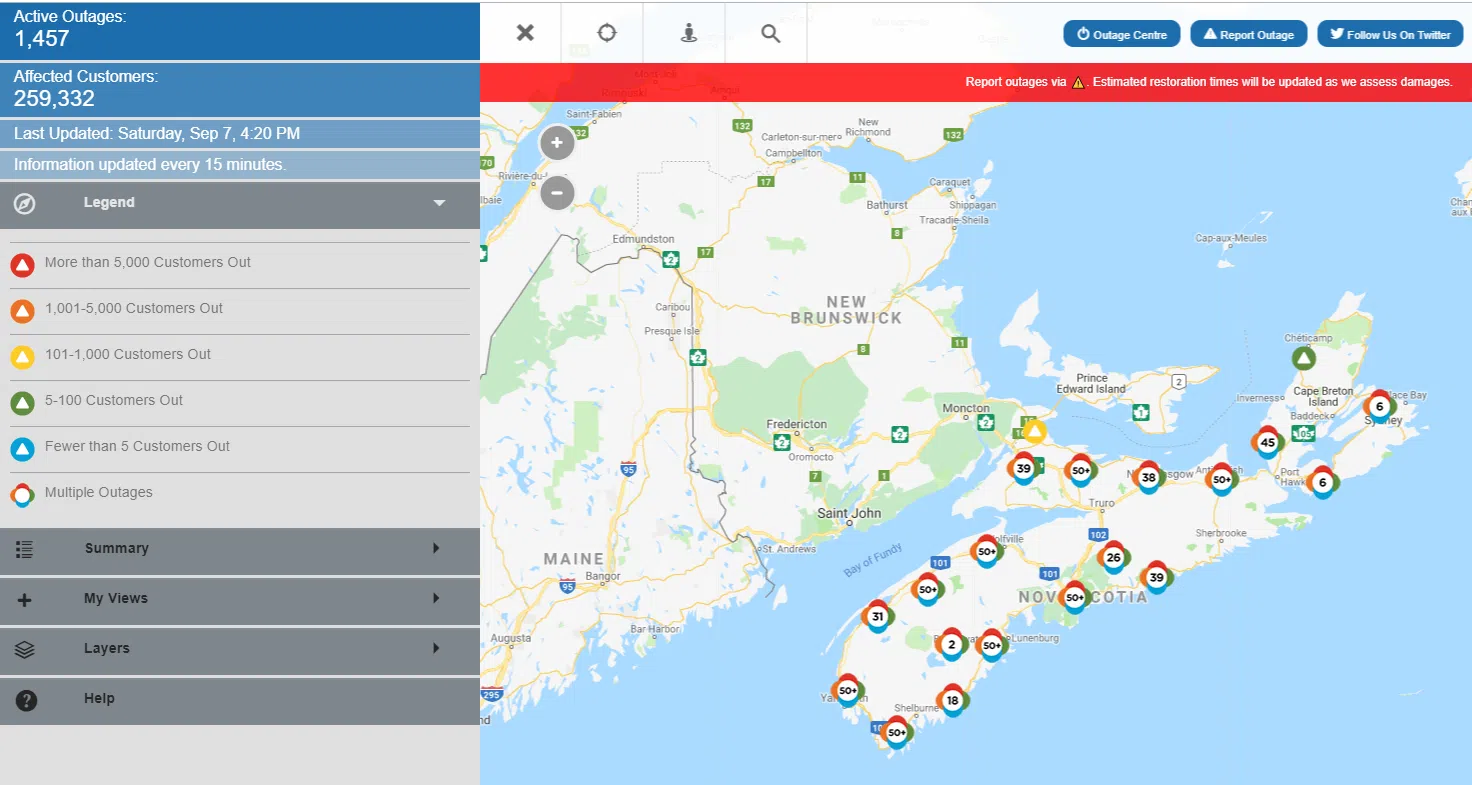Click the Report Outage button
Screen dimensions: 1472x785
[x=1248, y=34]
